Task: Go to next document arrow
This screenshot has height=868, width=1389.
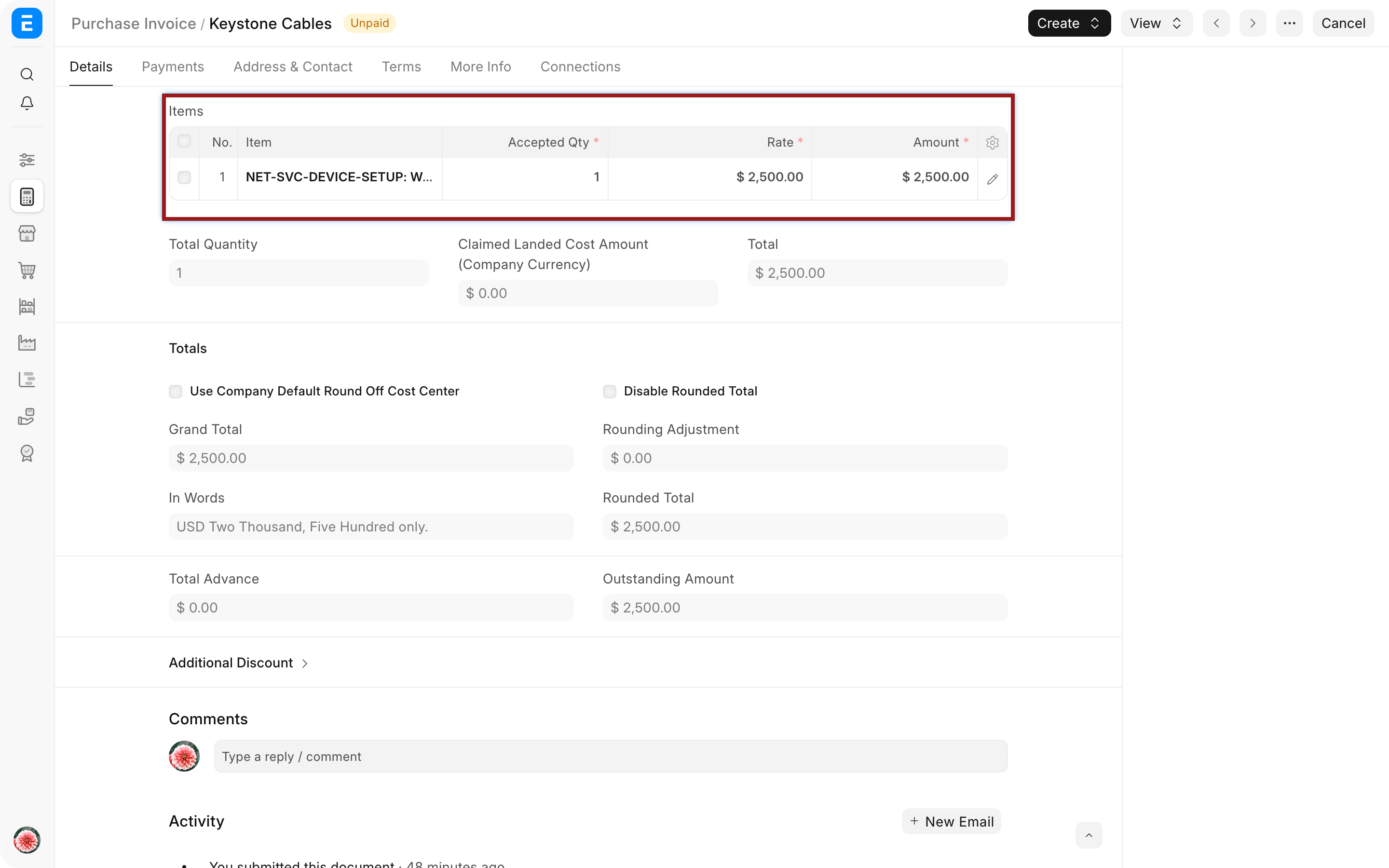Action: [x=1253, y=24]
